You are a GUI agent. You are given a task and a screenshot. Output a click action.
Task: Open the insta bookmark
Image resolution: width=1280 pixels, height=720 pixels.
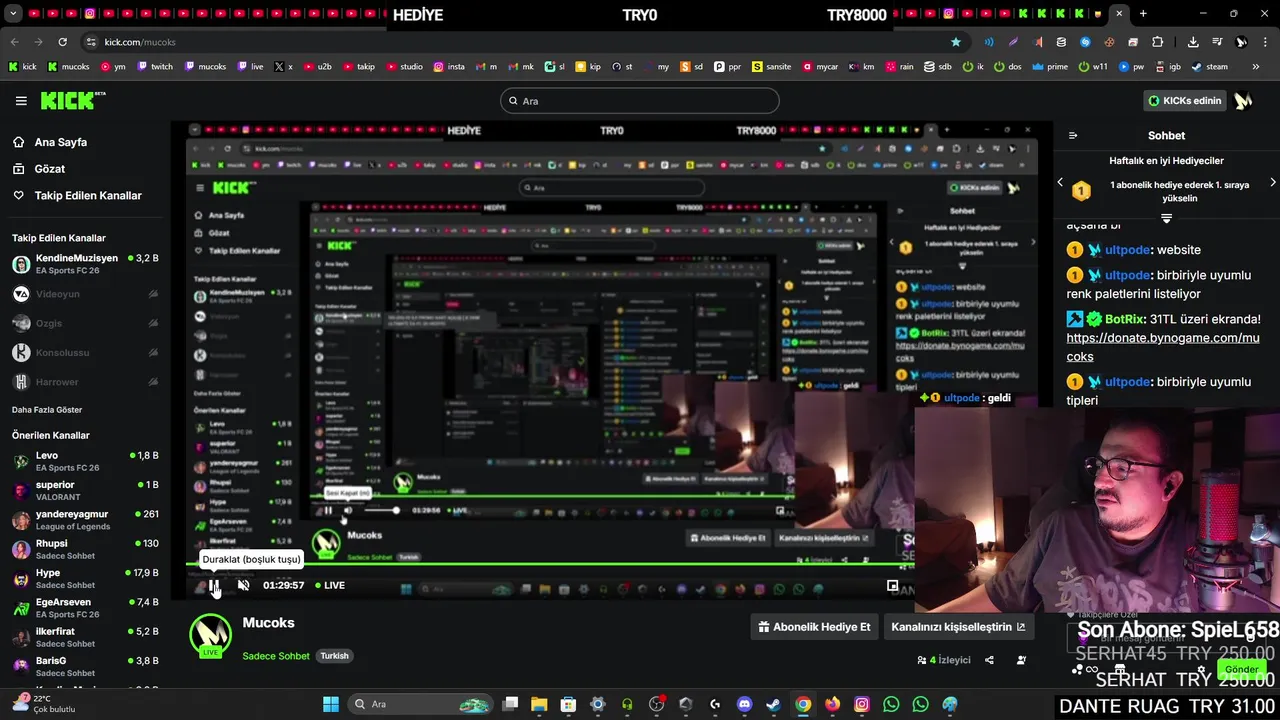449,67
